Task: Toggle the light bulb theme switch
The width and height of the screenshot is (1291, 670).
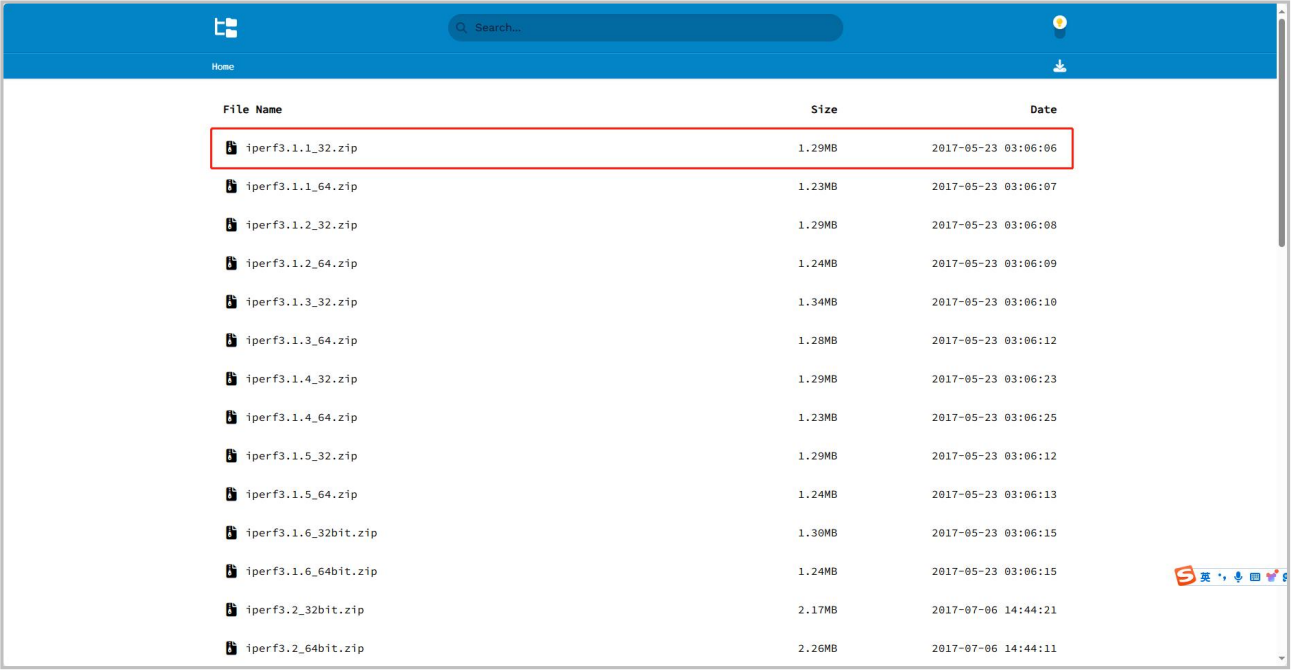Action: pyautogui.click(x=1059, y=27)
